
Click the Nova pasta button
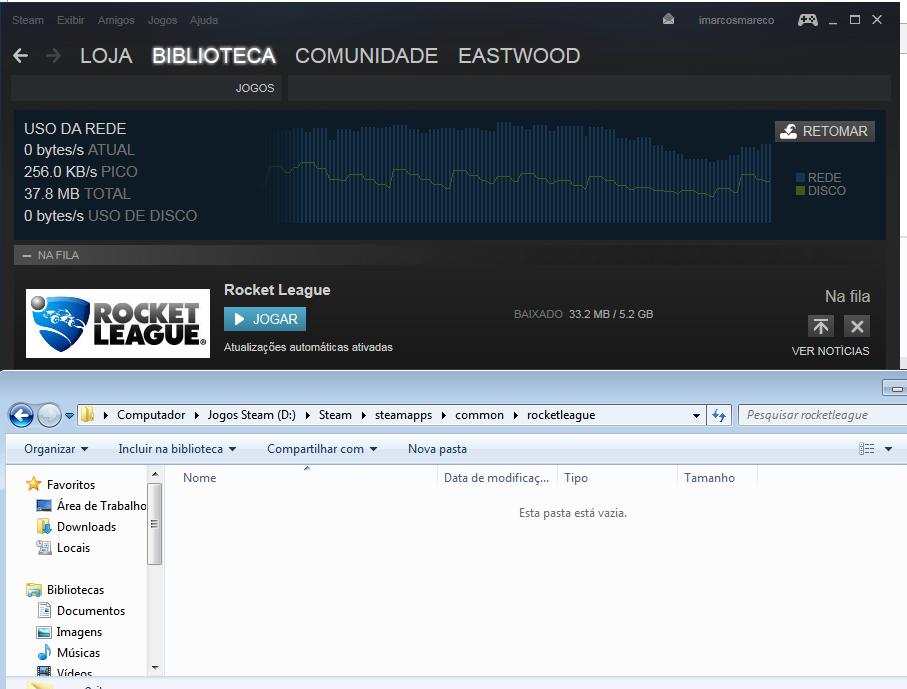[x=437, y=449]
